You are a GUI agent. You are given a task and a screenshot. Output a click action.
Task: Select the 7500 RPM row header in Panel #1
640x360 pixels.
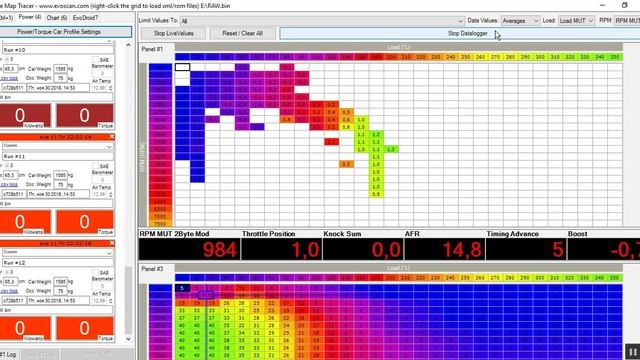pos(160,224)
